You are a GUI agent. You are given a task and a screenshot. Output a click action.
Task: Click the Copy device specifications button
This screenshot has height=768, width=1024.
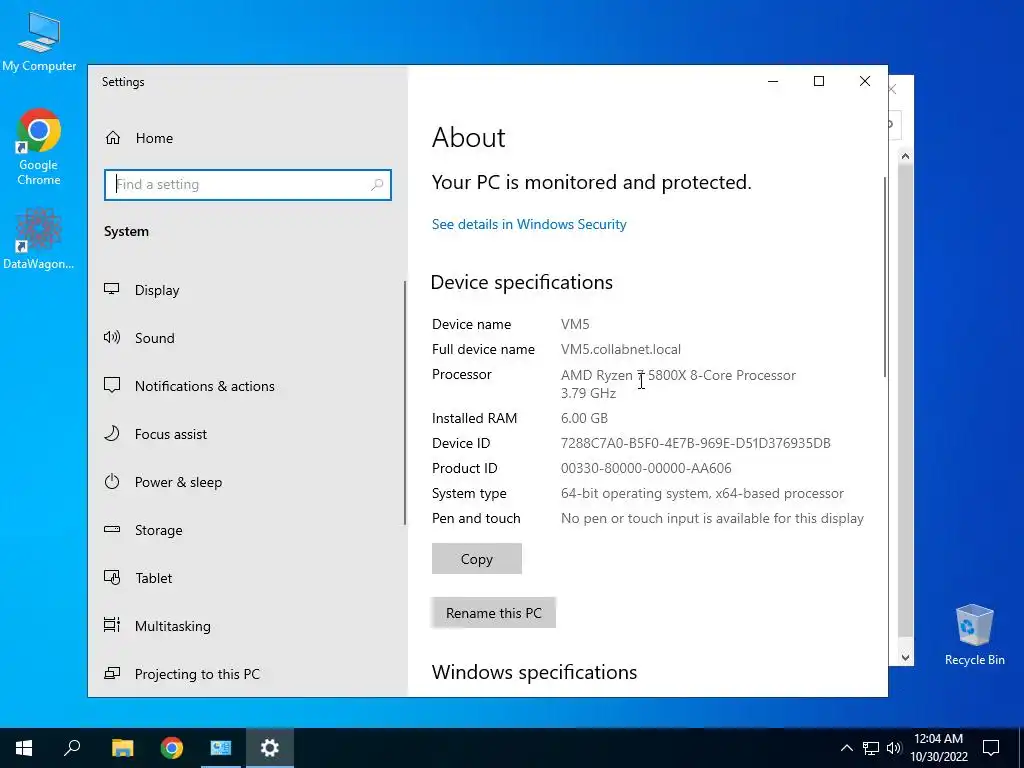(477, 559)
